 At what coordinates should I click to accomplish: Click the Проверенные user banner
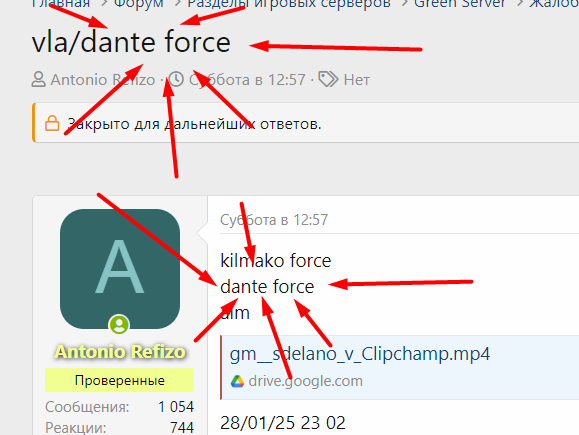pyautogui.click(x=119, y=380)
